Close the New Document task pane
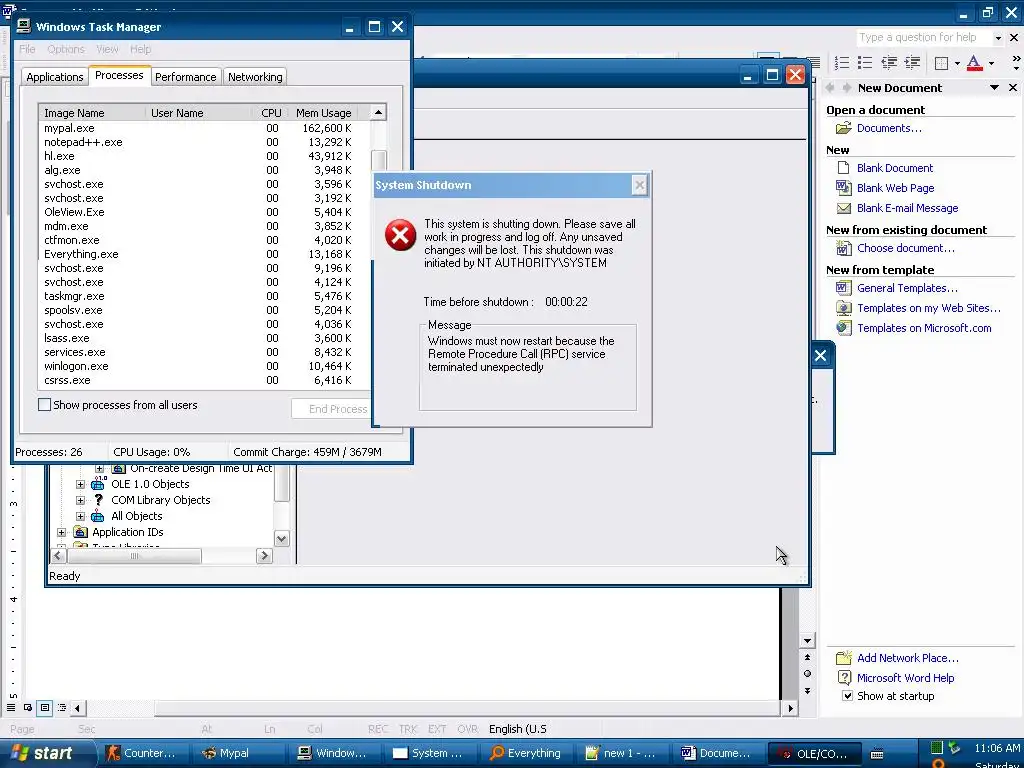Screen dimensions: 1024x768 [1013, 88]
